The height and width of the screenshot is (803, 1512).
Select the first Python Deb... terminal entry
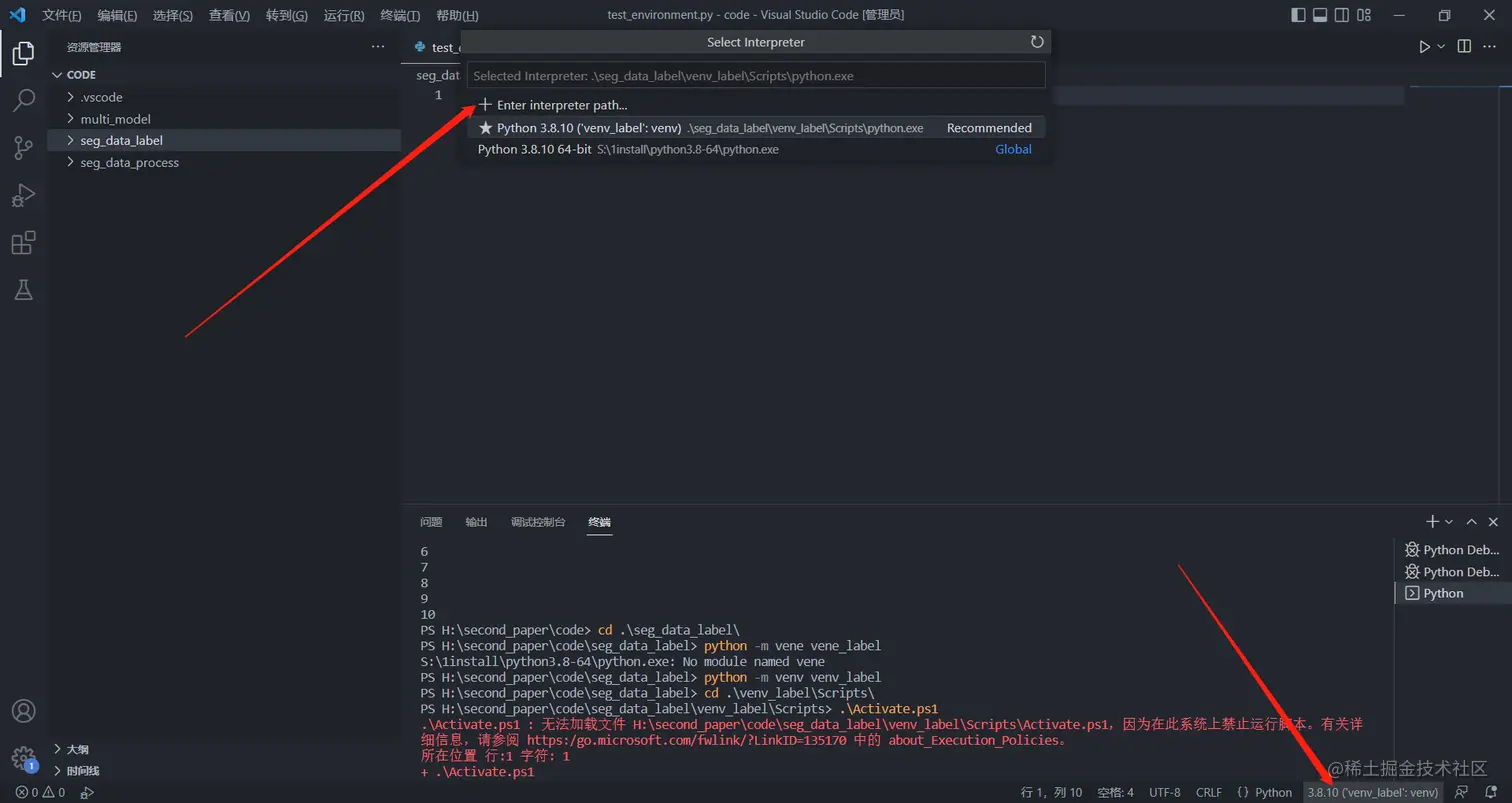(1453, 550)
